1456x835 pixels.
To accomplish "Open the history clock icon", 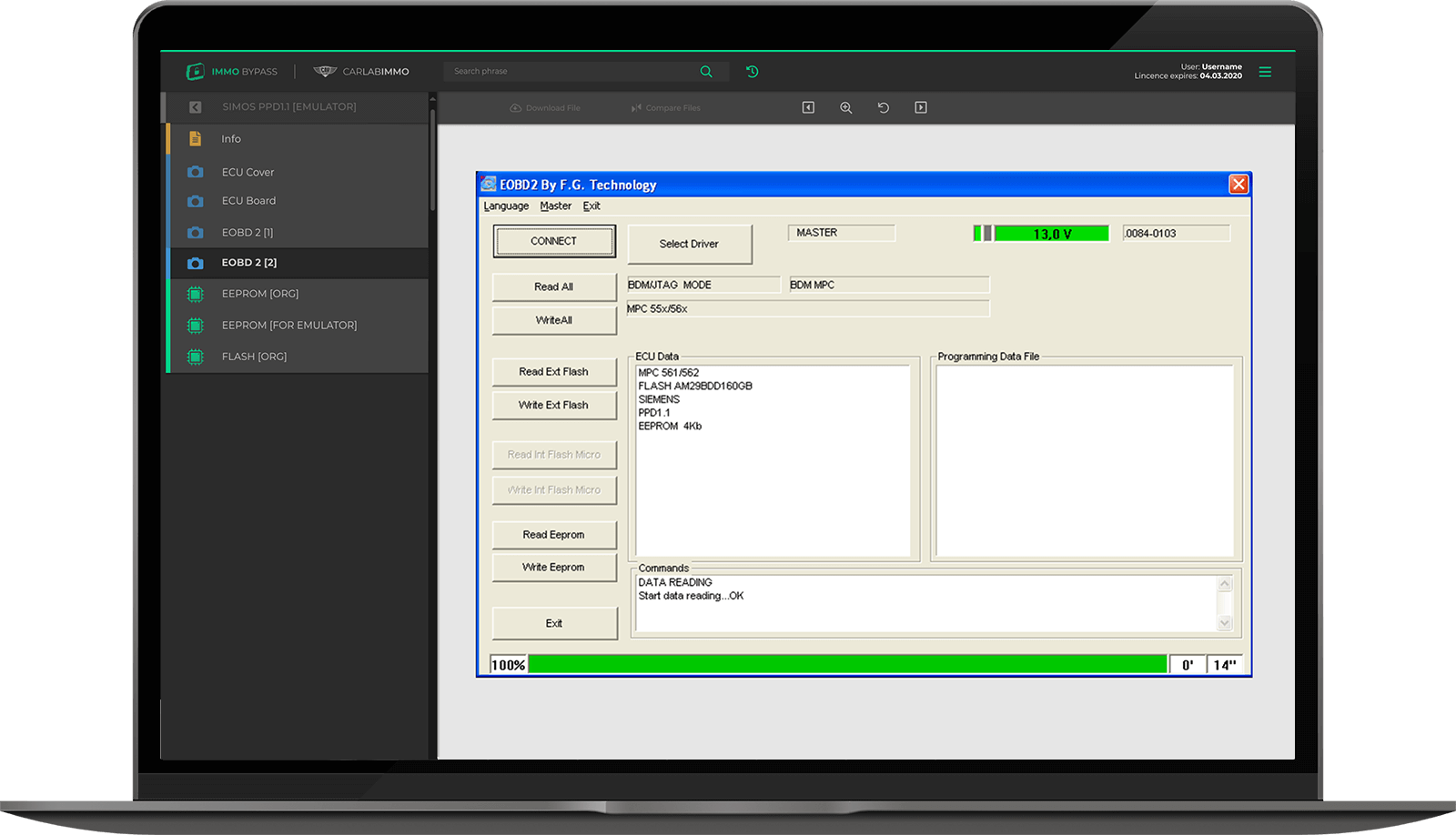I will tap(753, 71).
